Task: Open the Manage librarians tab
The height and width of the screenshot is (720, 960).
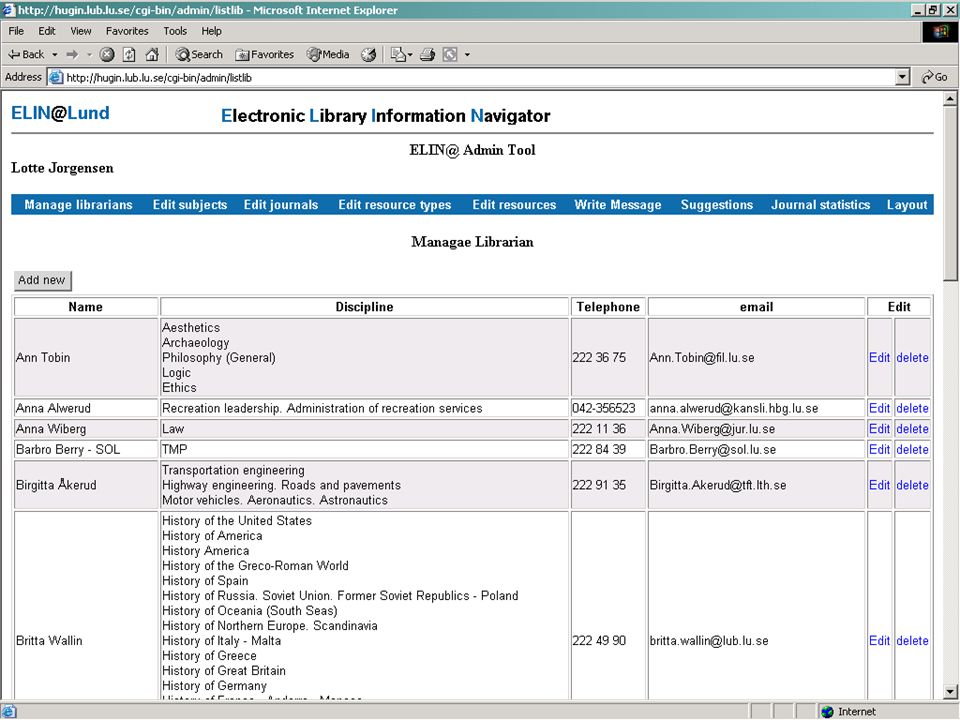Action: pos(78,204)
